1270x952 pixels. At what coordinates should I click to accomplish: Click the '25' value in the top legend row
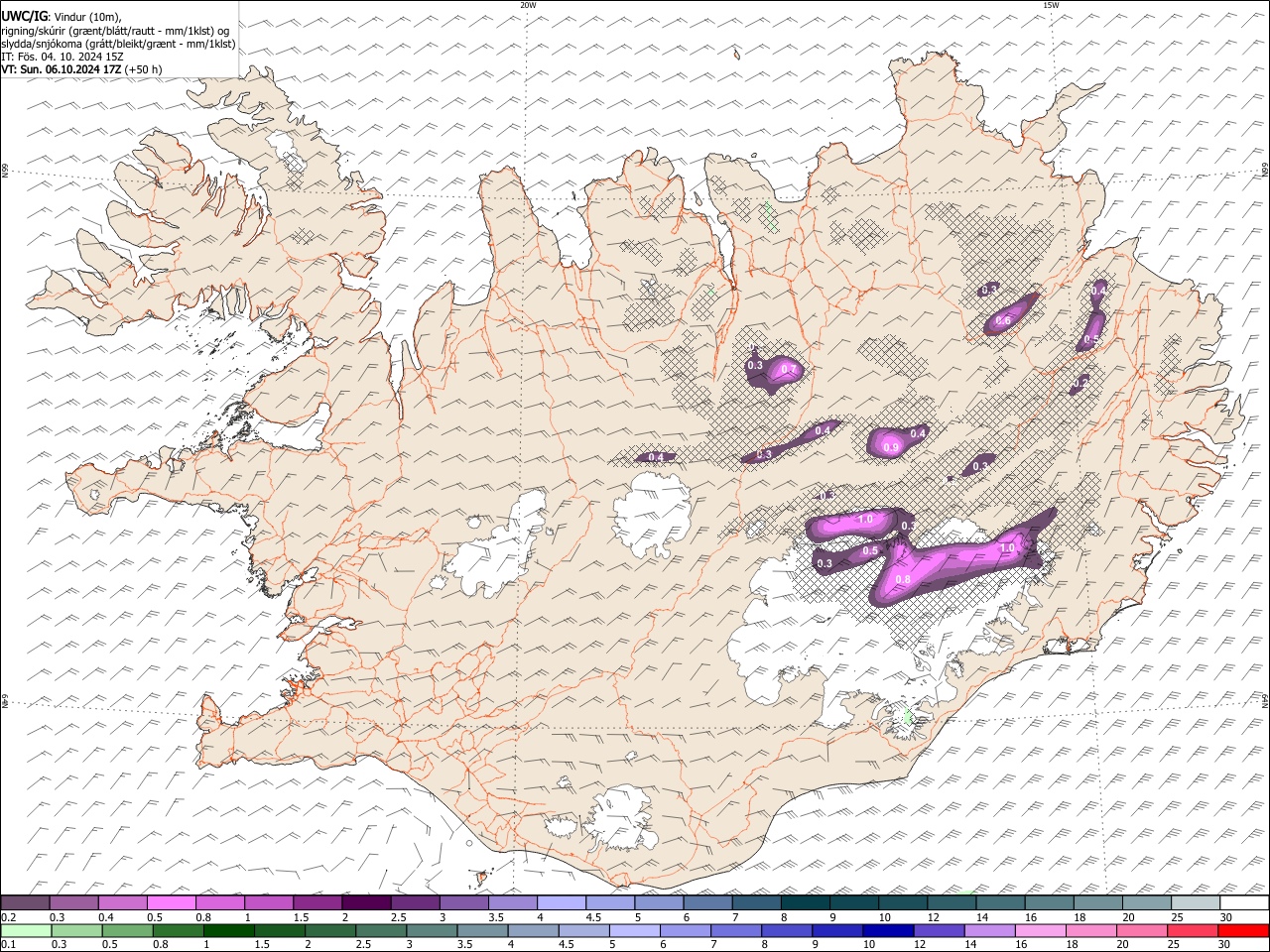click(1177, 917)
